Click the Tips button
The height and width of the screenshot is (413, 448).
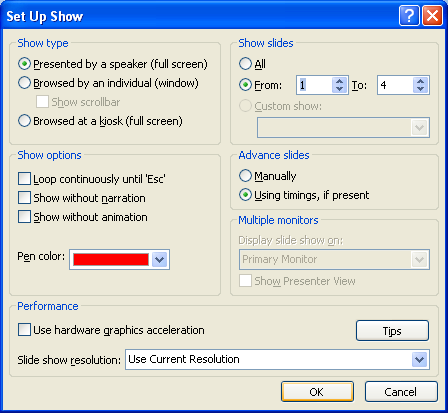pos(392,331)
